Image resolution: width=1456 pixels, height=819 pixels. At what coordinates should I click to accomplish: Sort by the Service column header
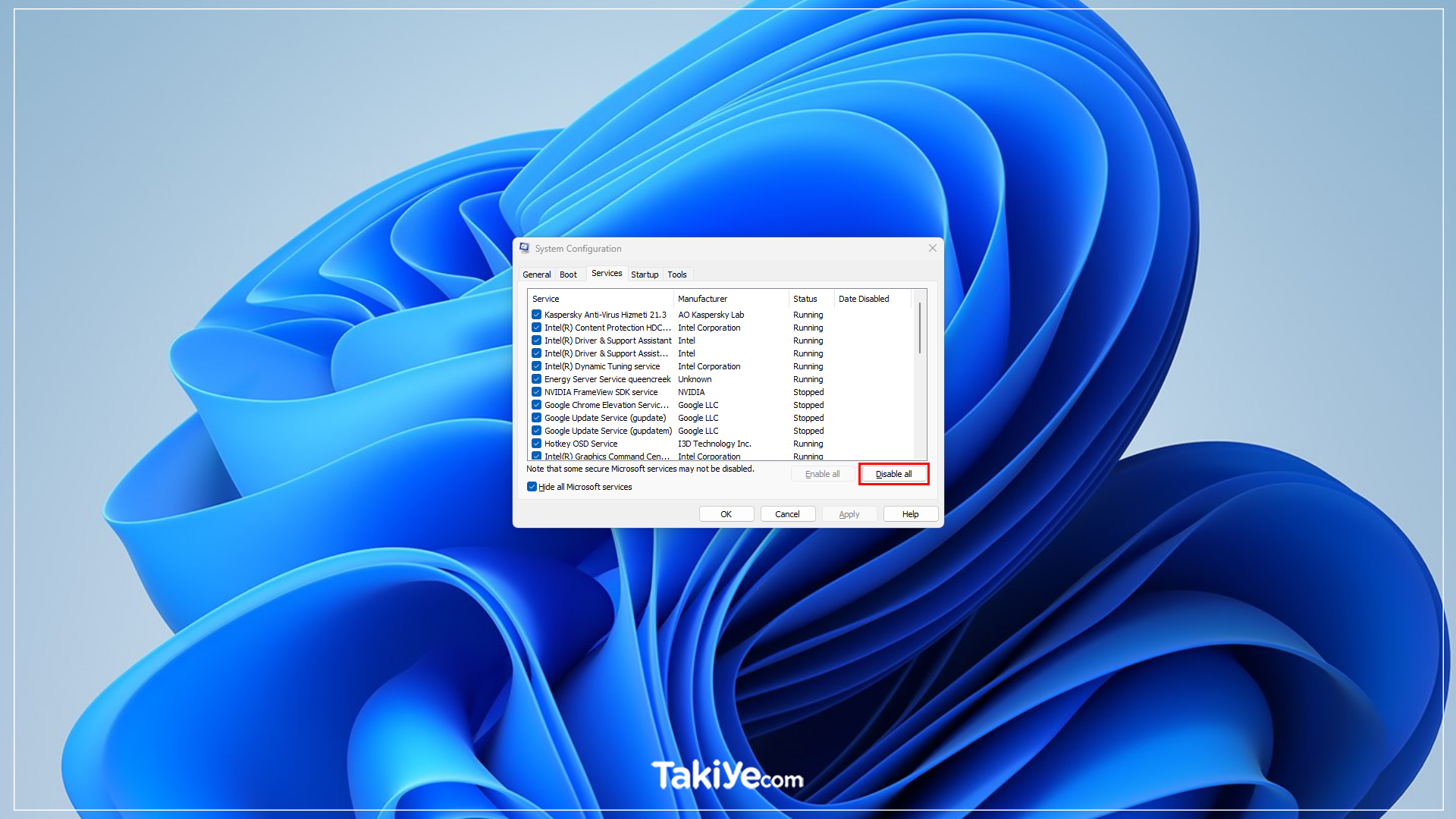(600, 299)
